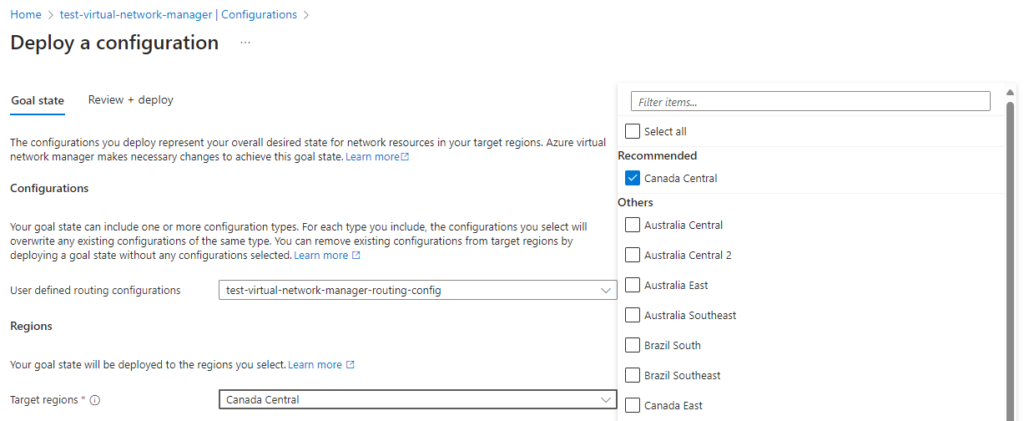Open Learn more link after goal state description
The image size is (1024, 421).
click(x=377, y=157)
